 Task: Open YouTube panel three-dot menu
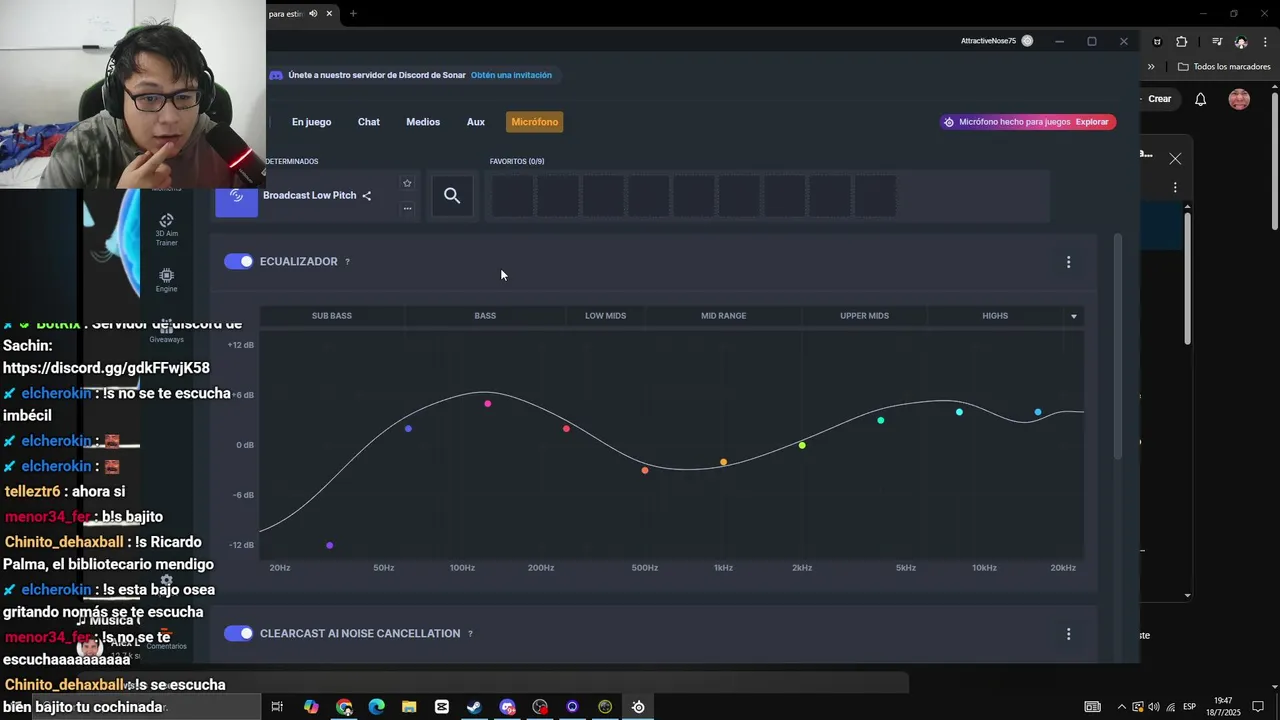pyautogui.click(x=1175, y=187)
